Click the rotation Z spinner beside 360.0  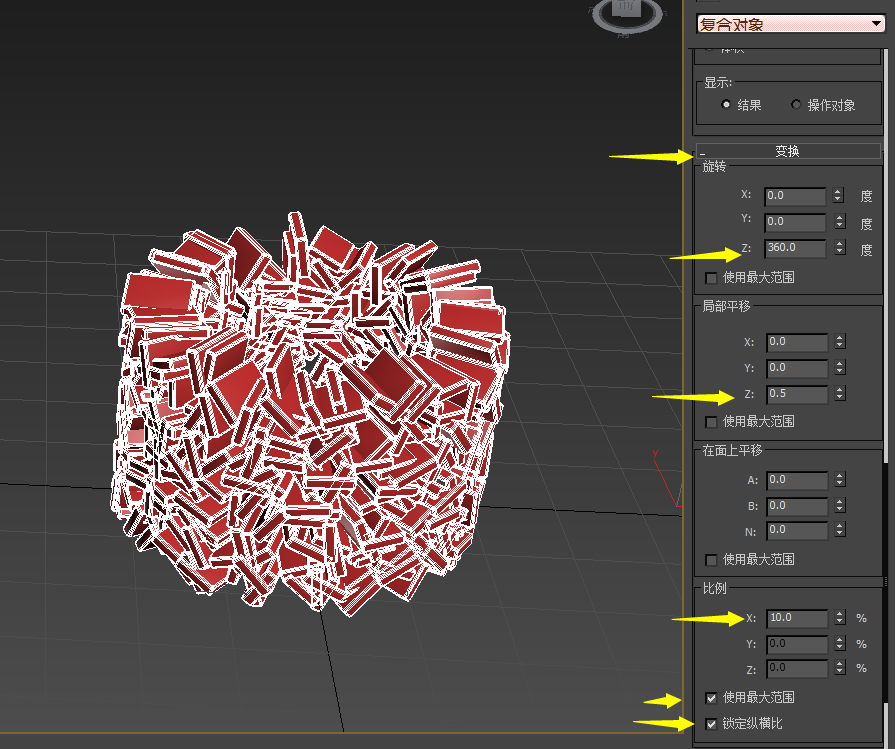pos(838,248)
